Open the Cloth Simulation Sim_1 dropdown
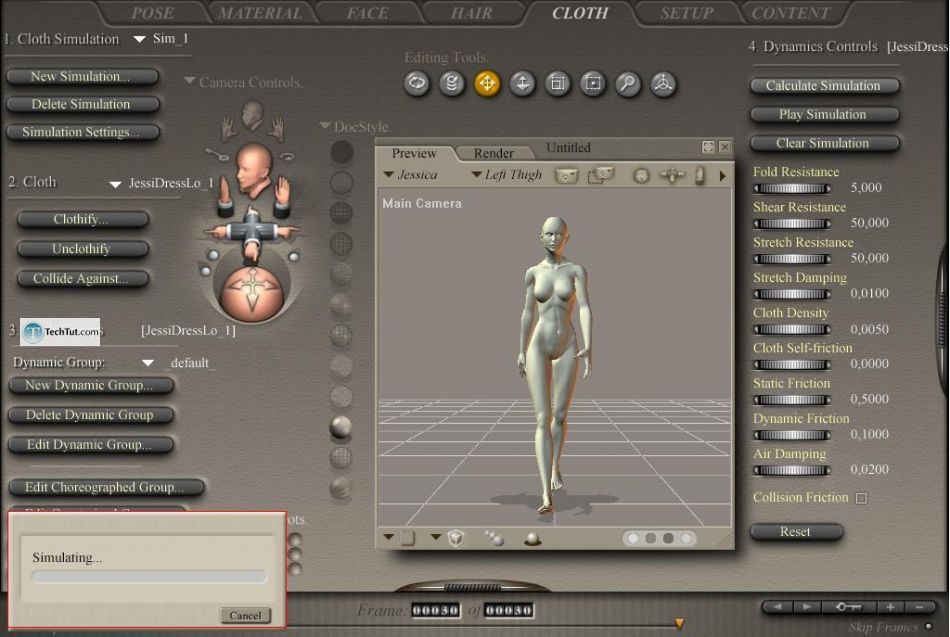950x637 pixels. point(139,39)
